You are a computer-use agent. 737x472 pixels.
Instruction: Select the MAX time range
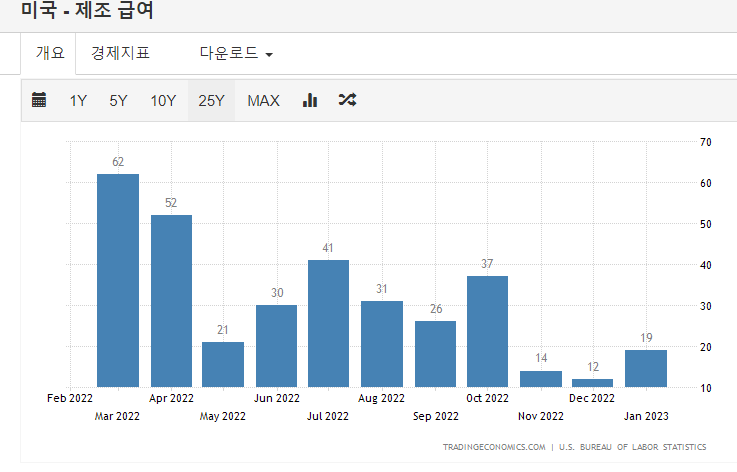(263, 101)
